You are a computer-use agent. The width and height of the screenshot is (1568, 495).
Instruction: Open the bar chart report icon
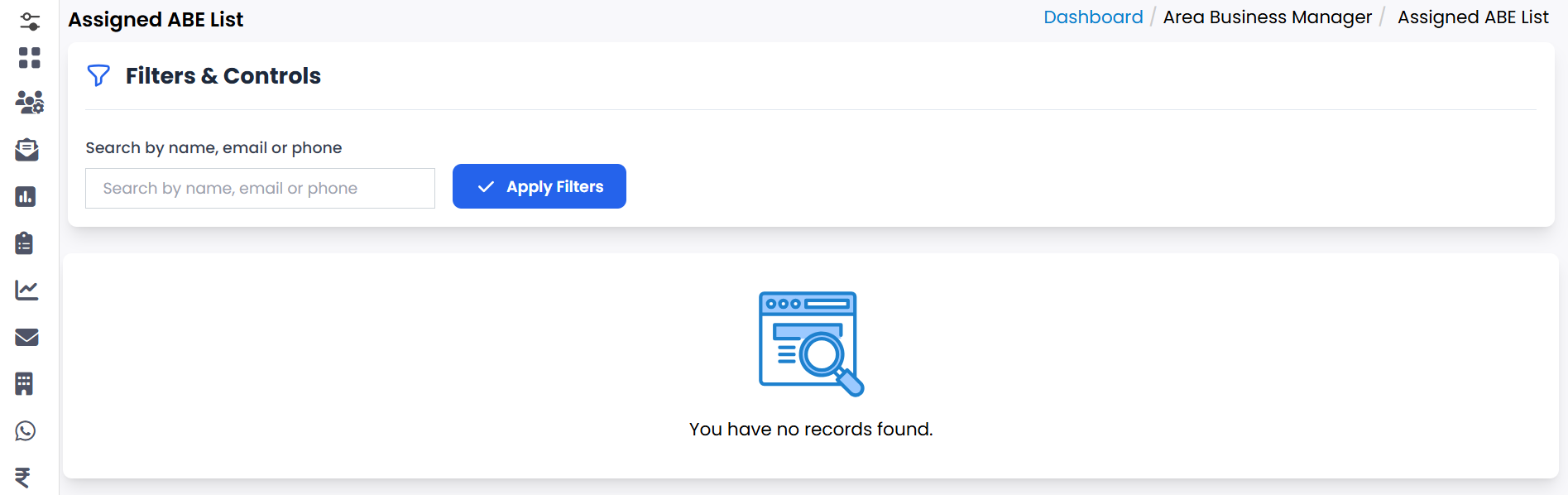[x=26, y=196]
